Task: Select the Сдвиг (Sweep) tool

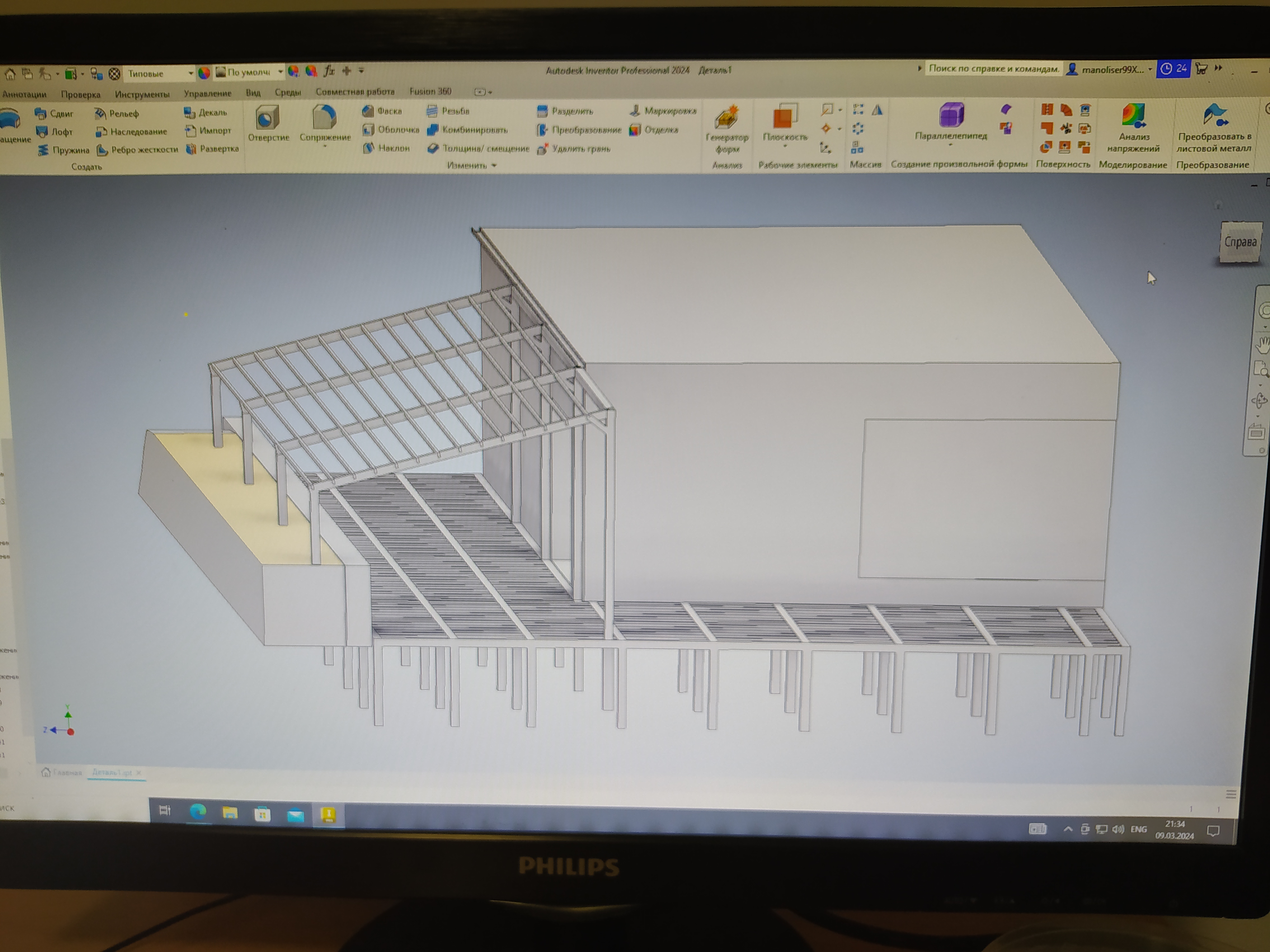Action: 54,113
